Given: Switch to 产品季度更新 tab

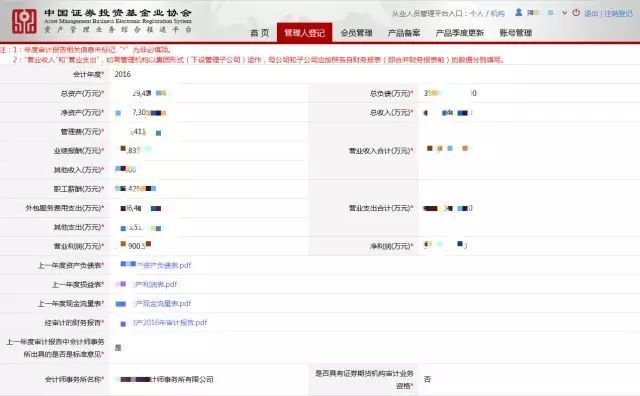Looking at the screenshot, I should pos(460,33).
